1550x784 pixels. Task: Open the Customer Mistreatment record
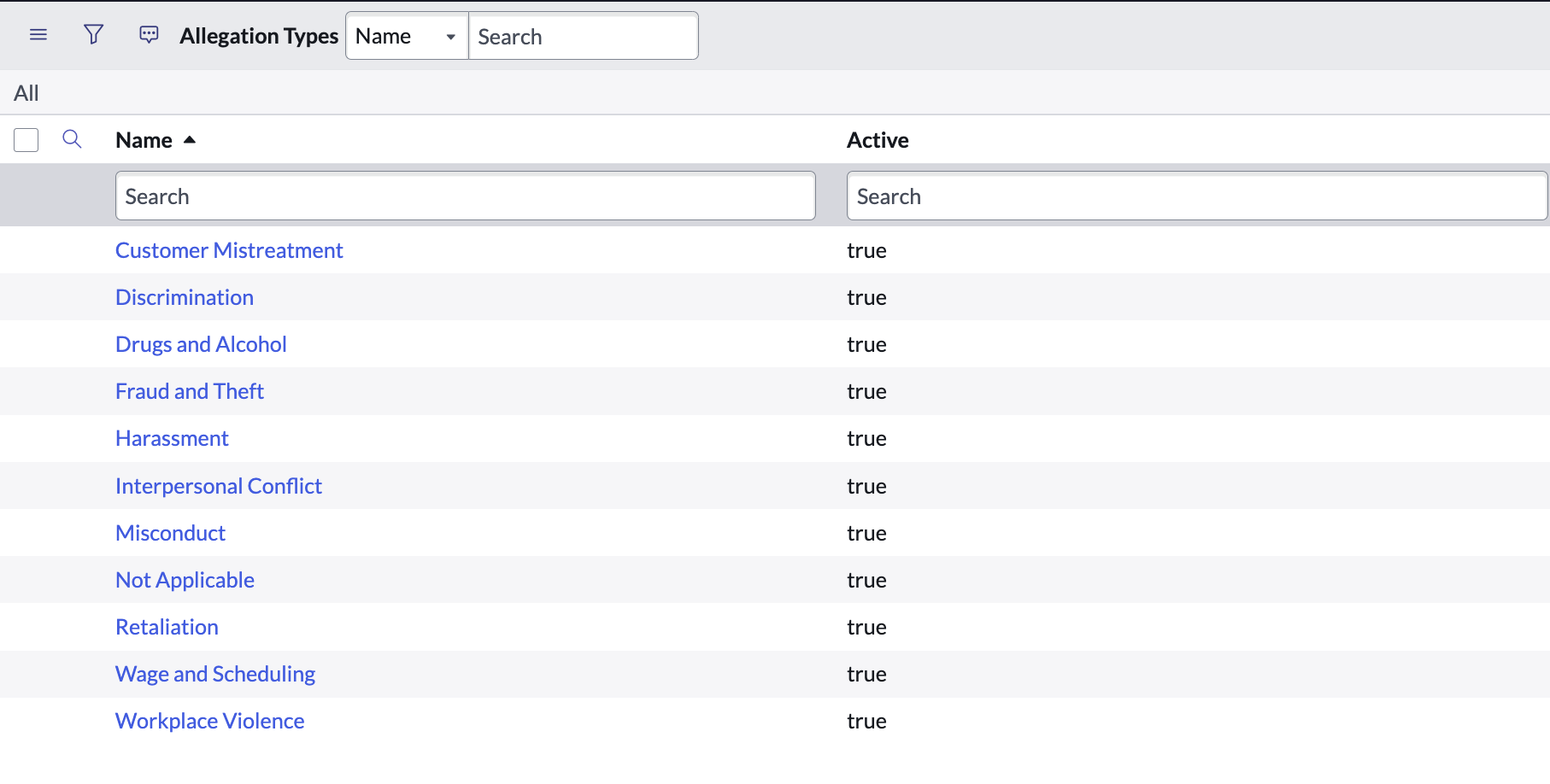[229, 250]
